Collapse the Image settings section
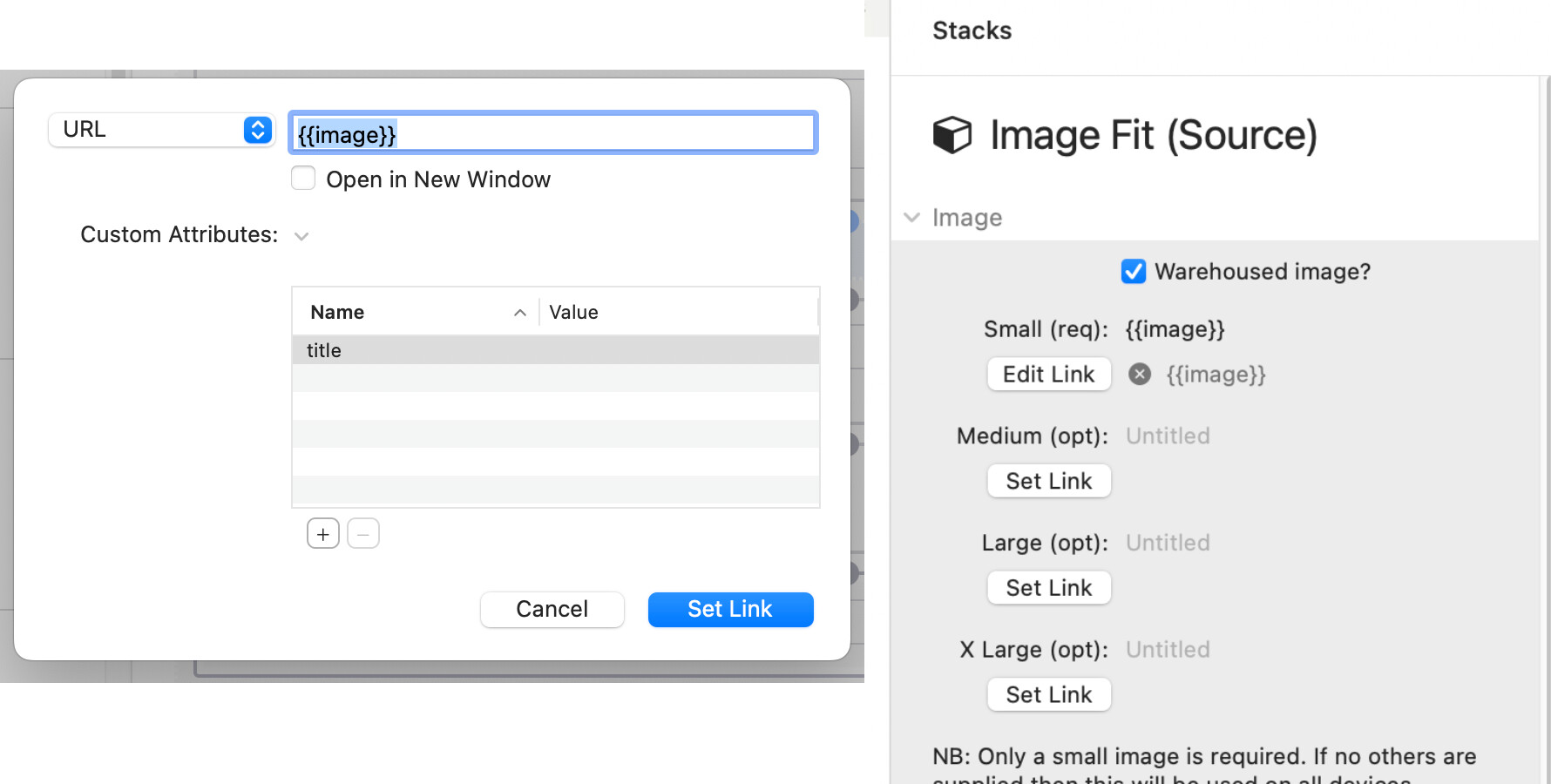Viewport: 1551px width, 784px height. pyautogui.click(x=912, y=218)
